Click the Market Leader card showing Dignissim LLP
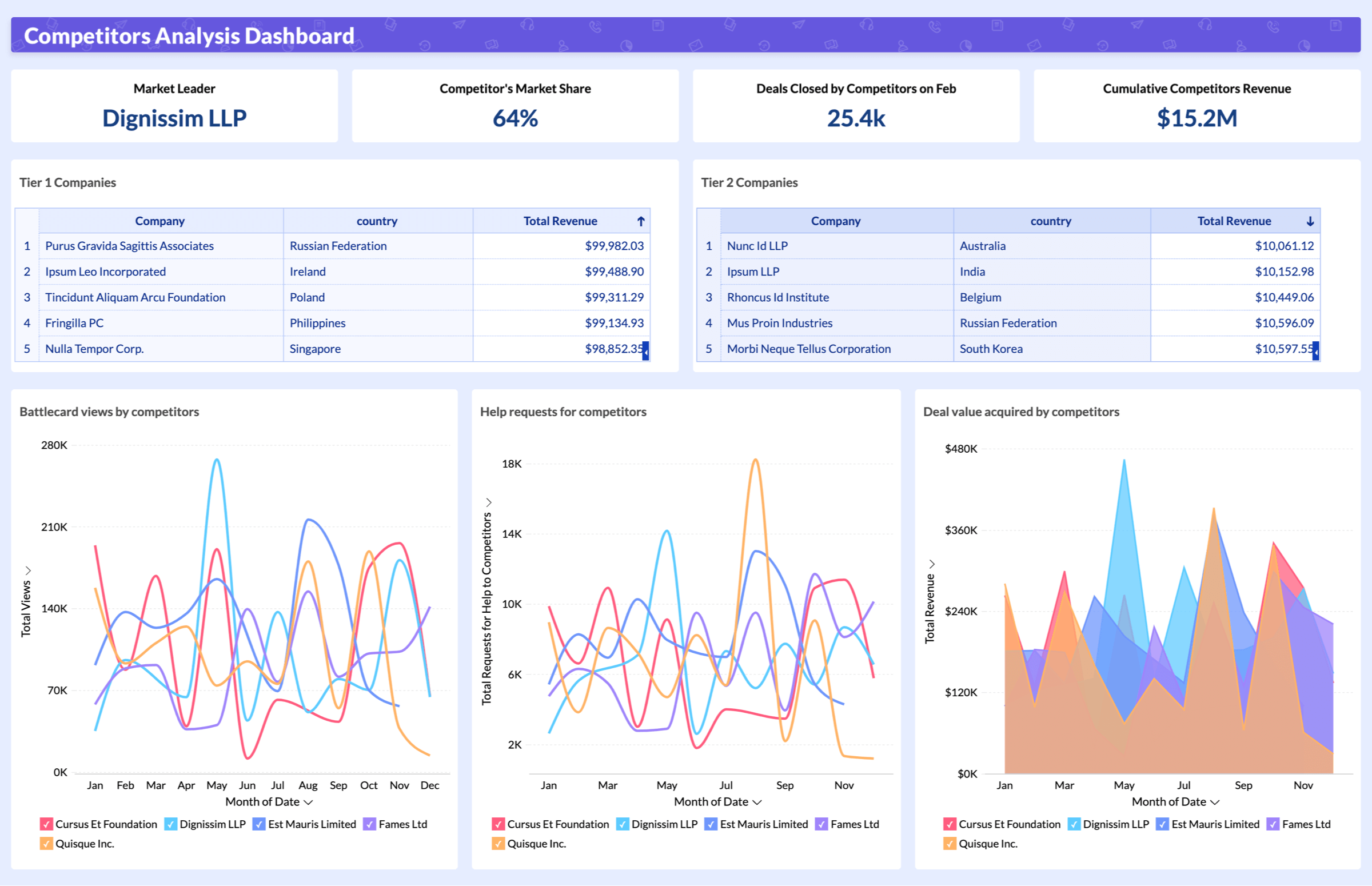Image resolution: width=1372 pixels, height=886 pixels. pos(174,106)
